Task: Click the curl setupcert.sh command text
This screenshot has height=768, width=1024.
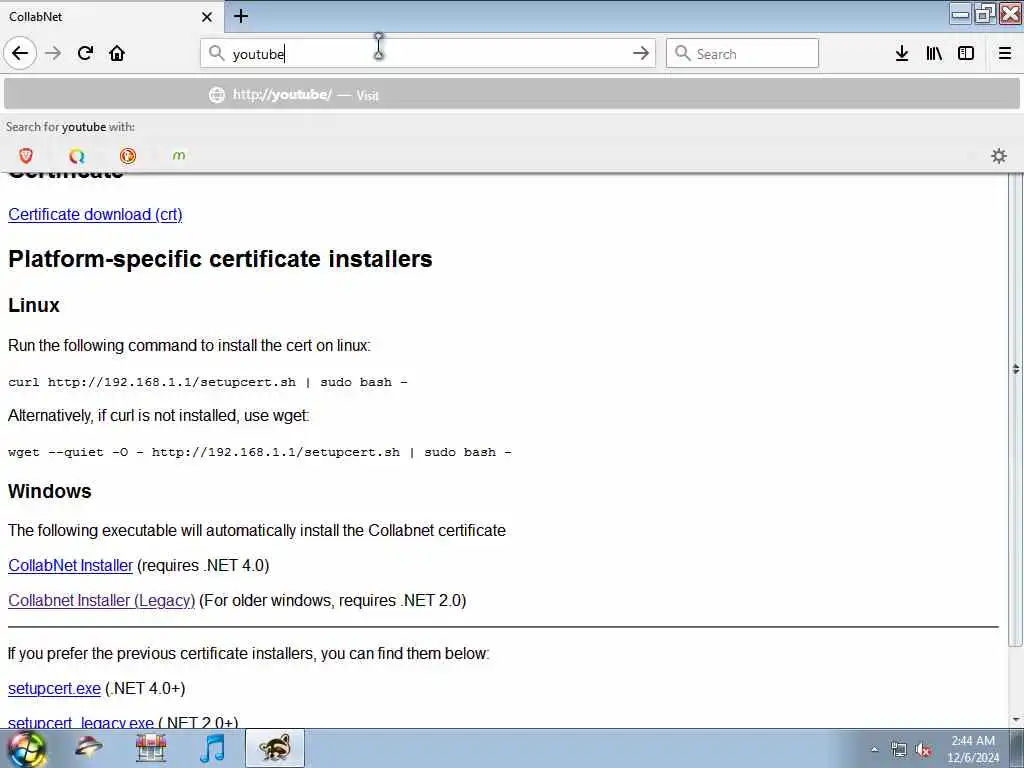Action: tap(208, 382)
